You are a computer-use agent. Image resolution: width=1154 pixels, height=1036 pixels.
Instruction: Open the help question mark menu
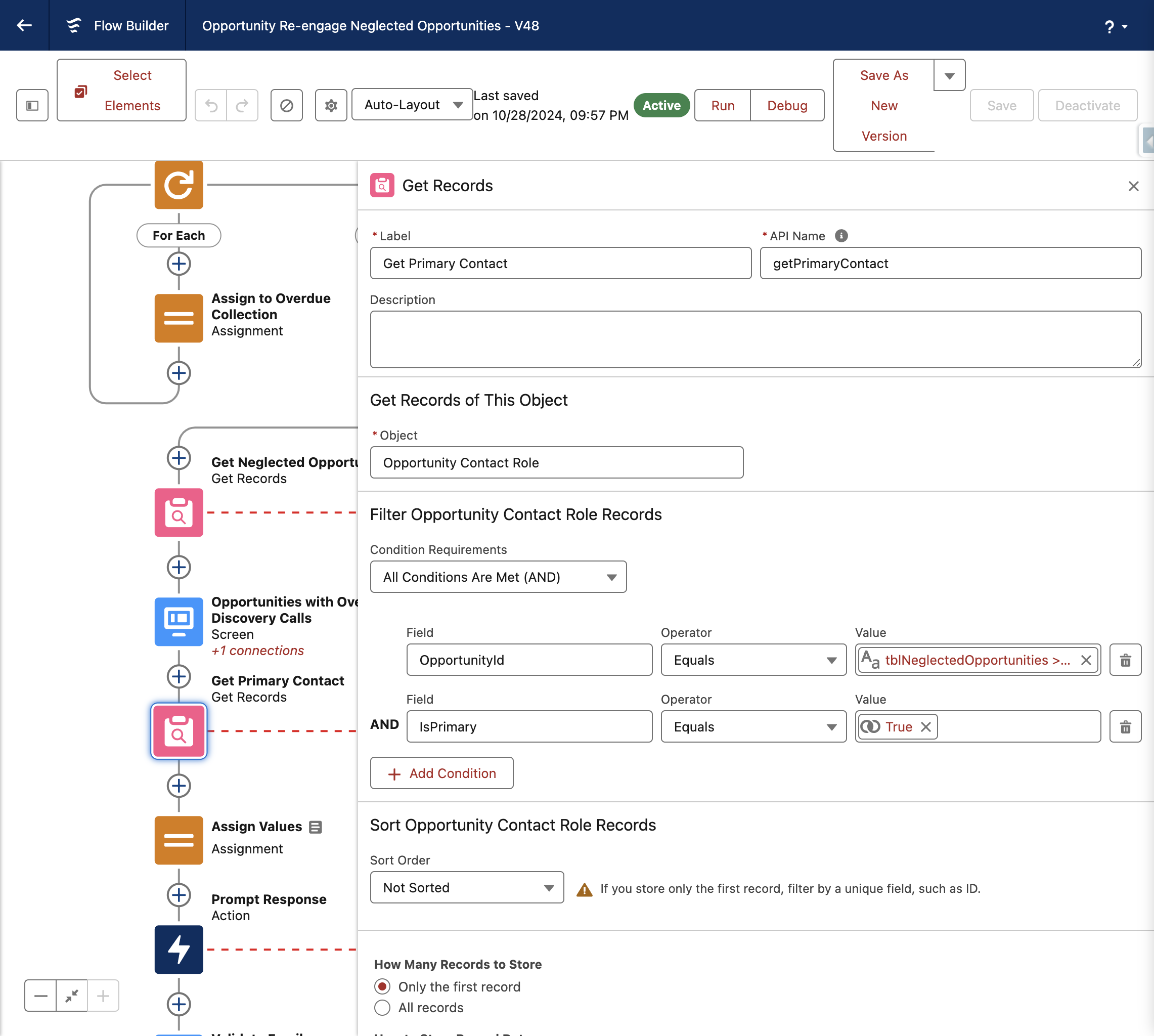click(x=1115, y=26)
